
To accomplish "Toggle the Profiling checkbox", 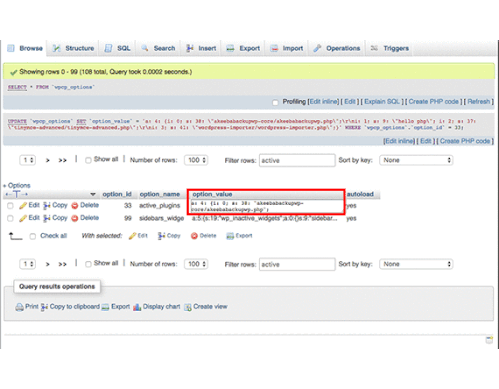I will pos(275,102).
